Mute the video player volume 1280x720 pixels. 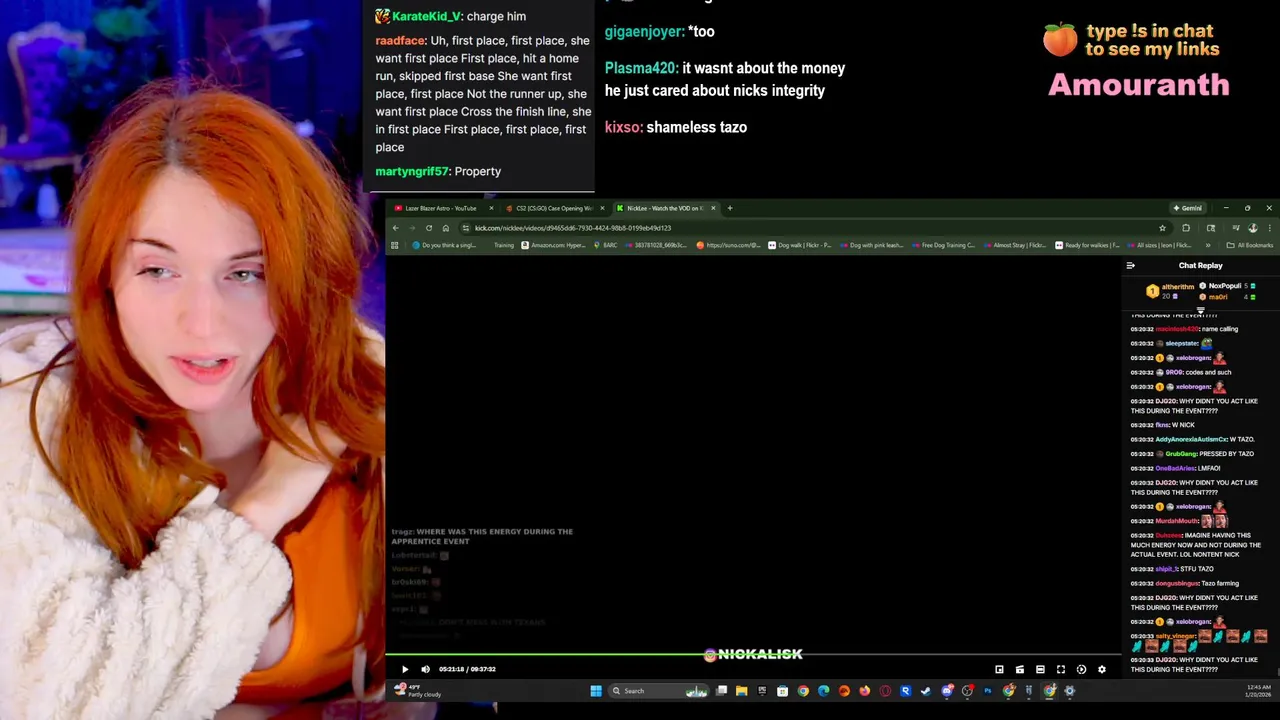click(x=425, y=669)
